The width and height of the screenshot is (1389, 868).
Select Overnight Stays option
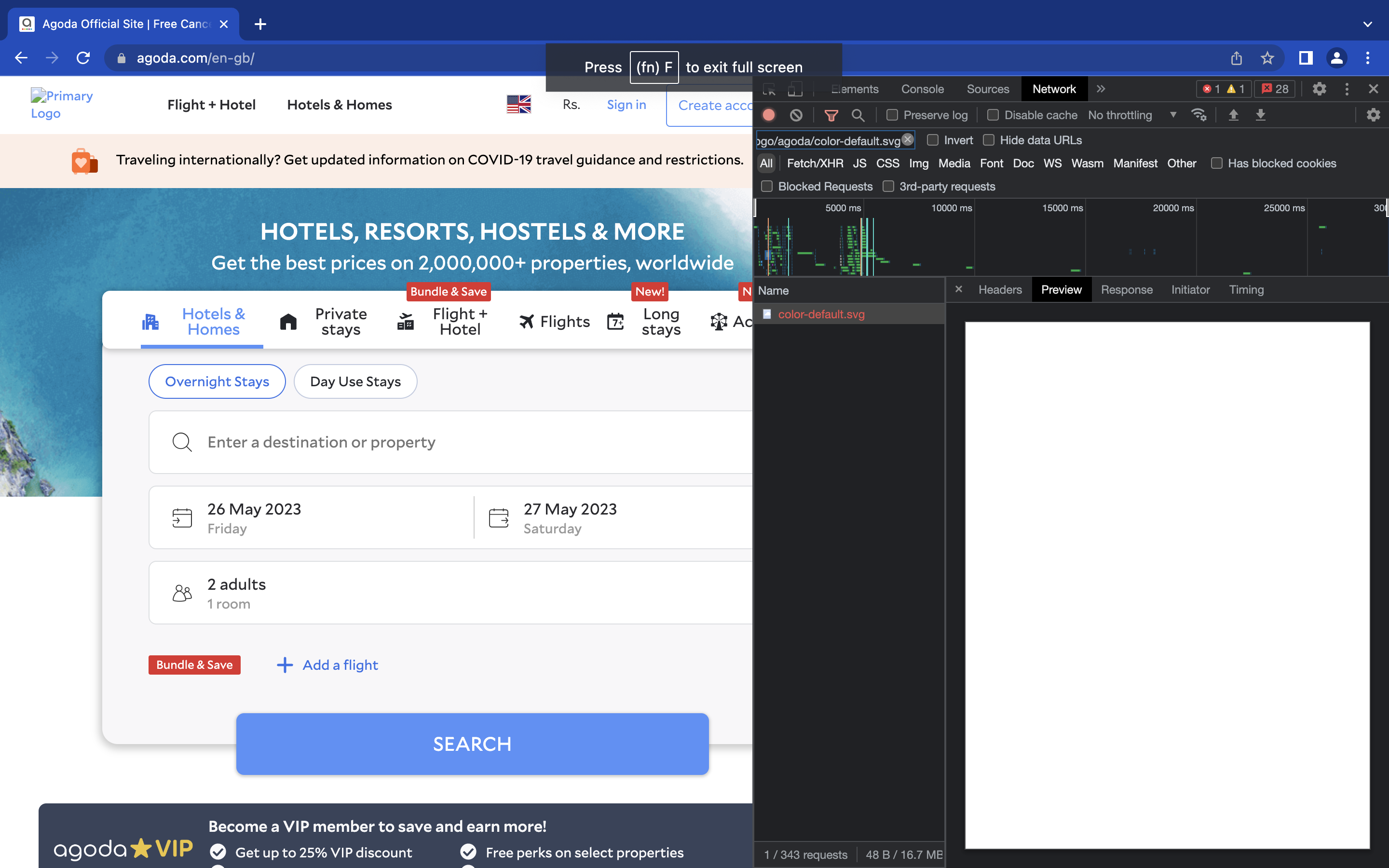click(217, 381)
